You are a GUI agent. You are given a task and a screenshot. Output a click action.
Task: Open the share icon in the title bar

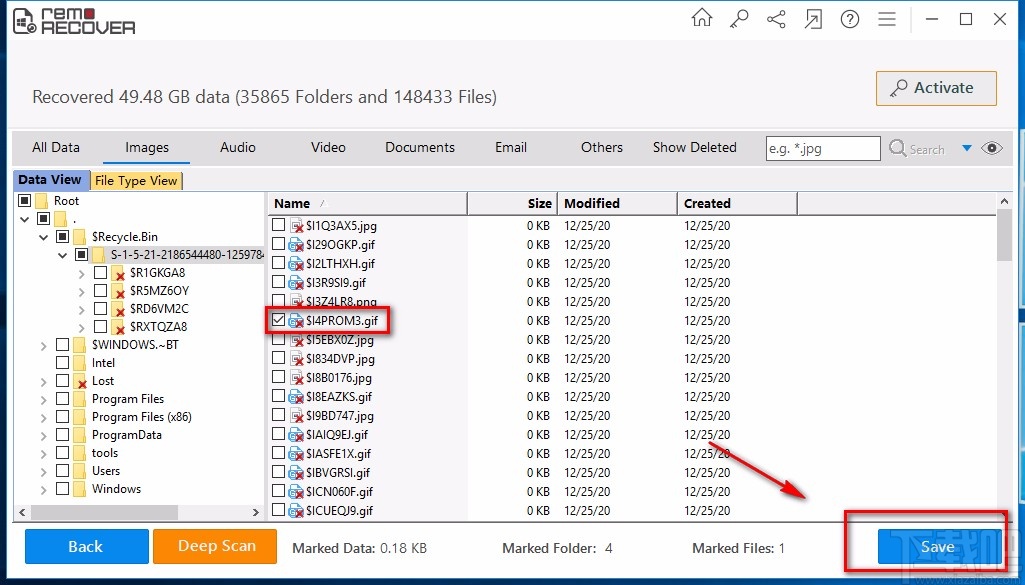click(x=776, y=18)
